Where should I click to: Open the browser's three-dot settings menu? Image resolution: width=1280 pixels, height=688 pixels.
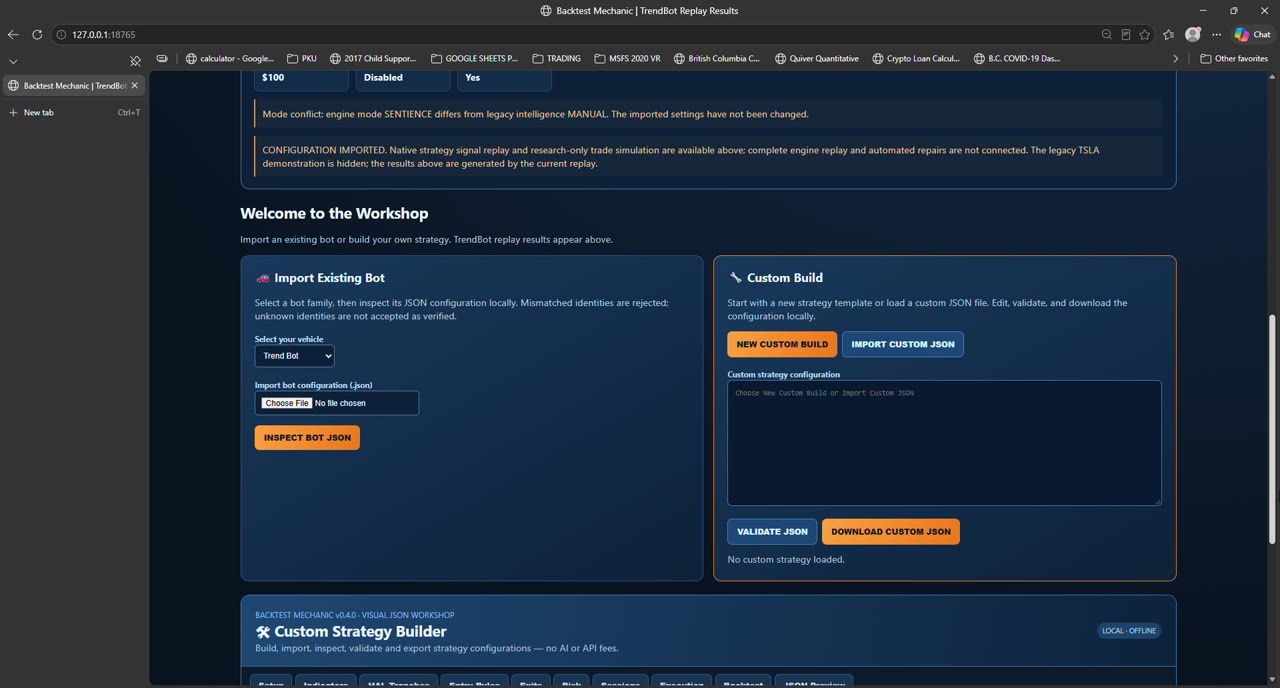pos(1217,34)
